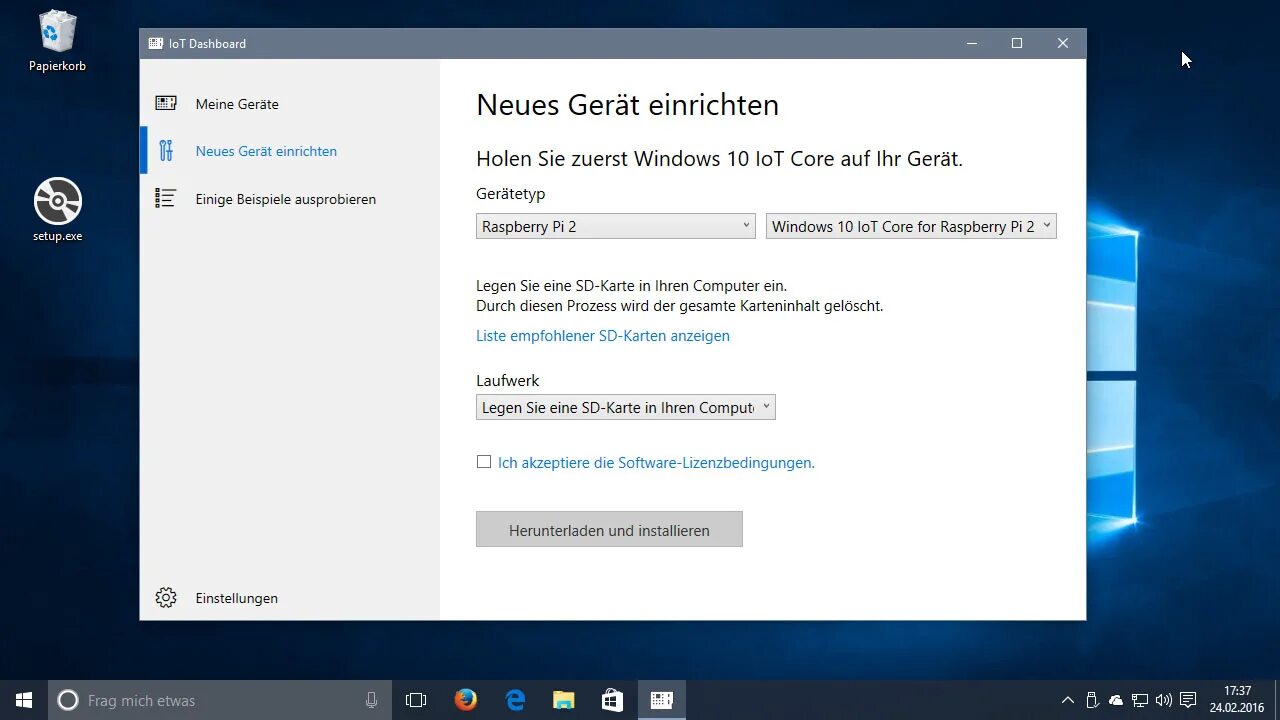Click the network tray icon
The height and width of the screenshot is (720, 1280).
[x=1140, y=700]
